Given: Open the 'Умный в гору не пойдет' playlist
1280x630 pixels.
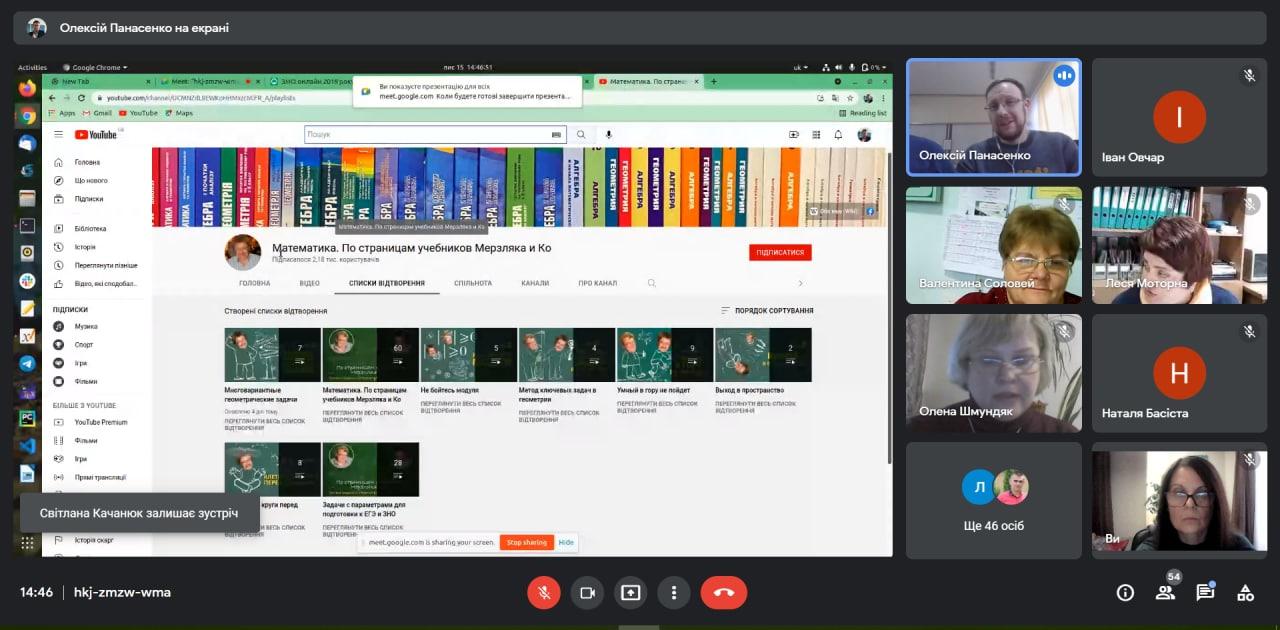Looking at the screenshot, I should [664, 354].
